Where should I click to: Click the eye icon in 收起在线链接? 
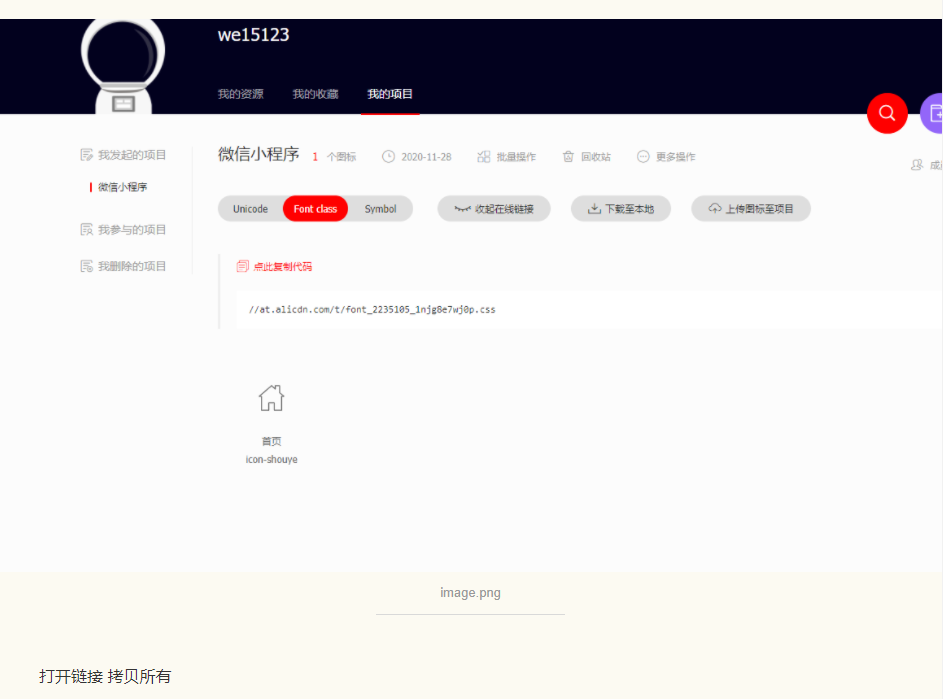[x=462, y=209]
